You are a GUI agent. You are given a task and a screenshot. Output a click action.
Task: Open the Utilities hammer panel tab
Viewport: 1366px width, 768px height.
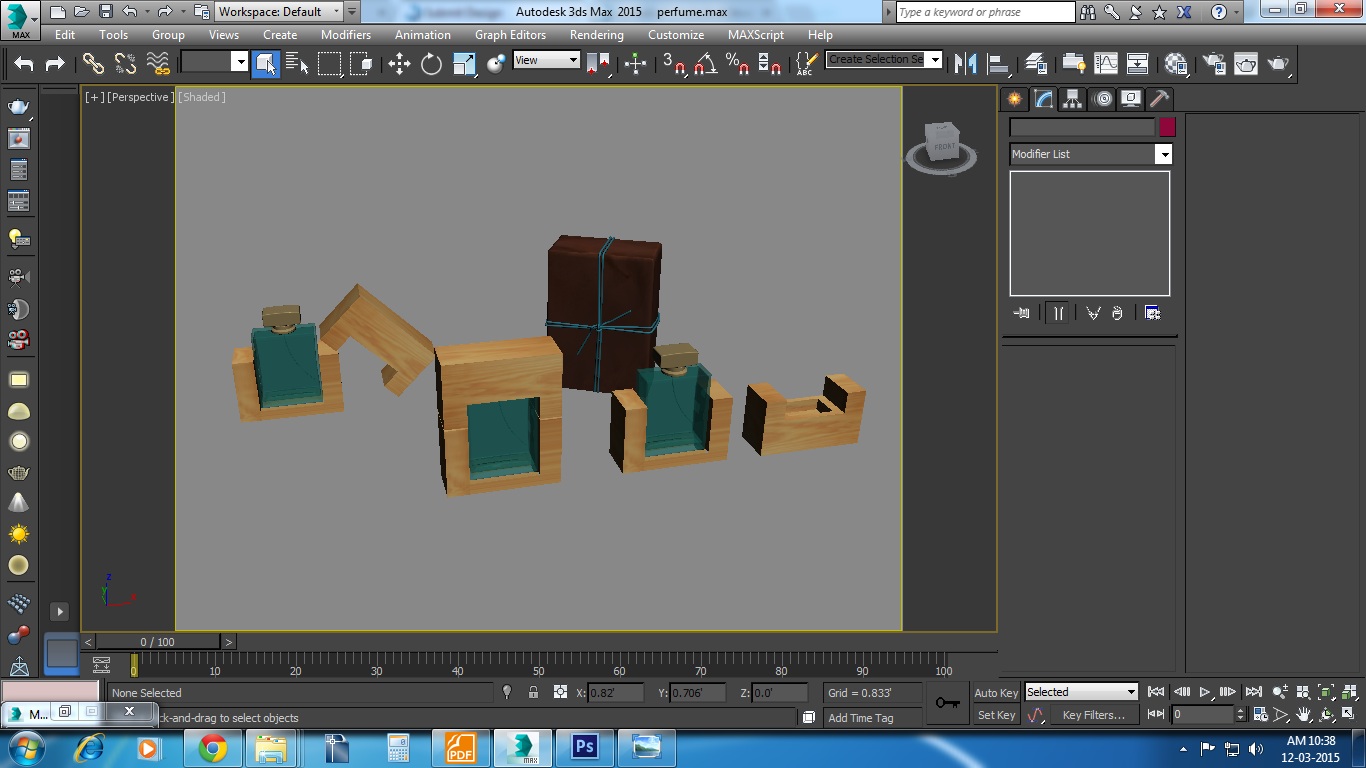click(x=1159, y=99)
